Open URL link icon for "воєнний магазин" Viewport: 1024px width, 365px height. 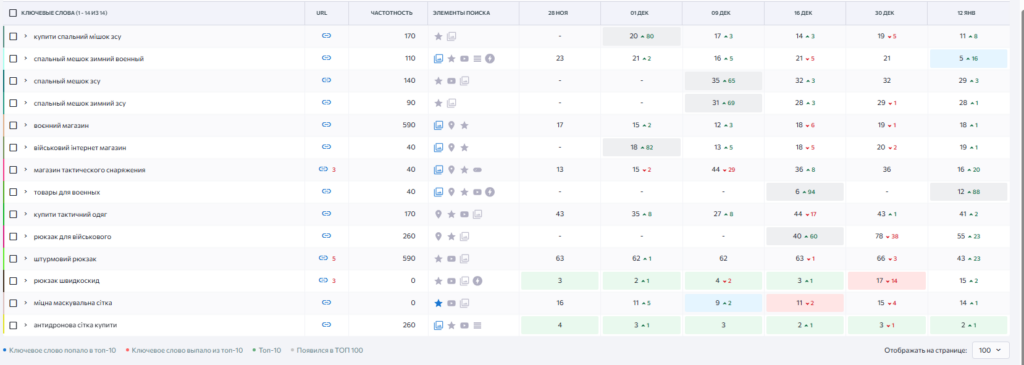coord(327,125)
